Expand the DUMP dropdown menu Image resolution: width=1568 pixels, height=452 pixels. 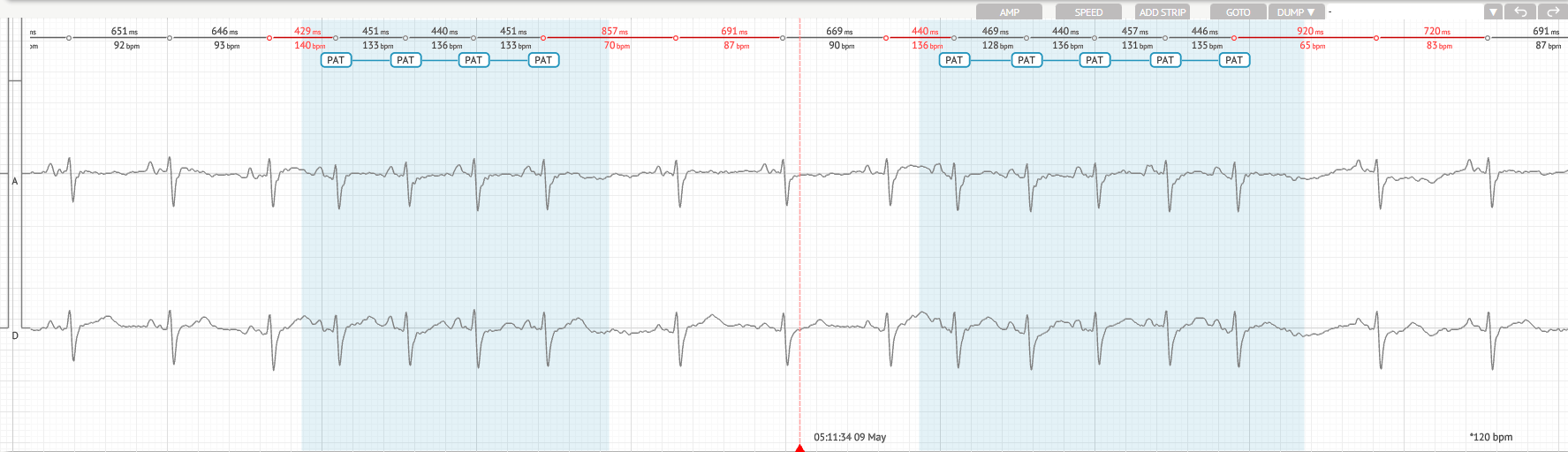[x=1296, y=11]
